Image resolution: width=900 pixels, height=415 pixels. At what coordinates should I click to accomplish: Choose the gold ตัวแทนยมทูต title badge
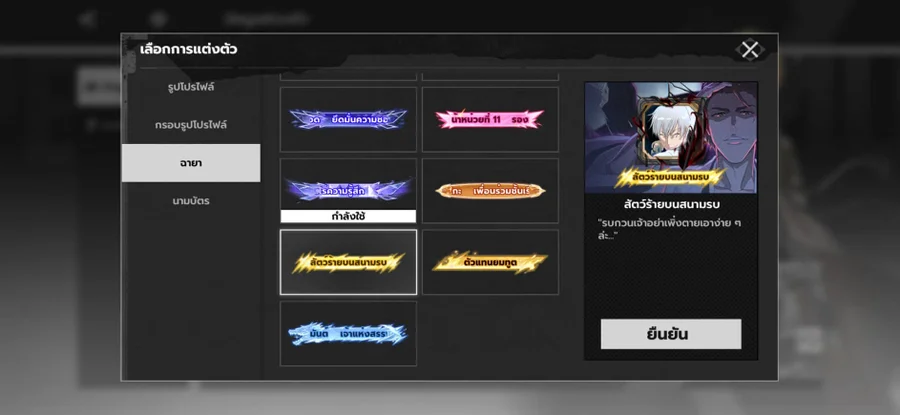(490, 262)
